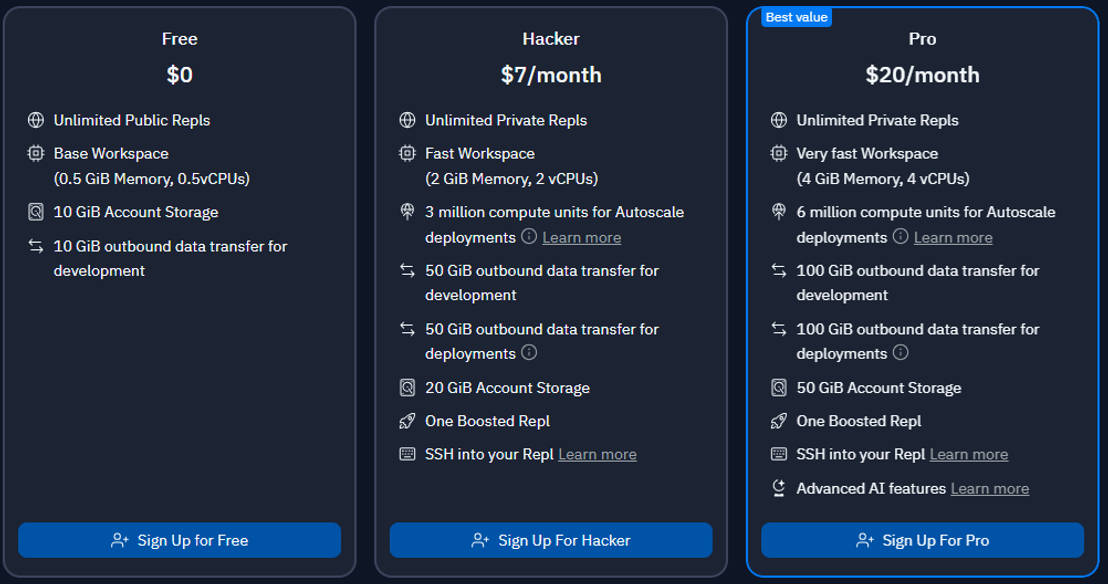The image size is (1108, 584).
Task: Click the Sign Up For Pro button
Action: [922, 540]
